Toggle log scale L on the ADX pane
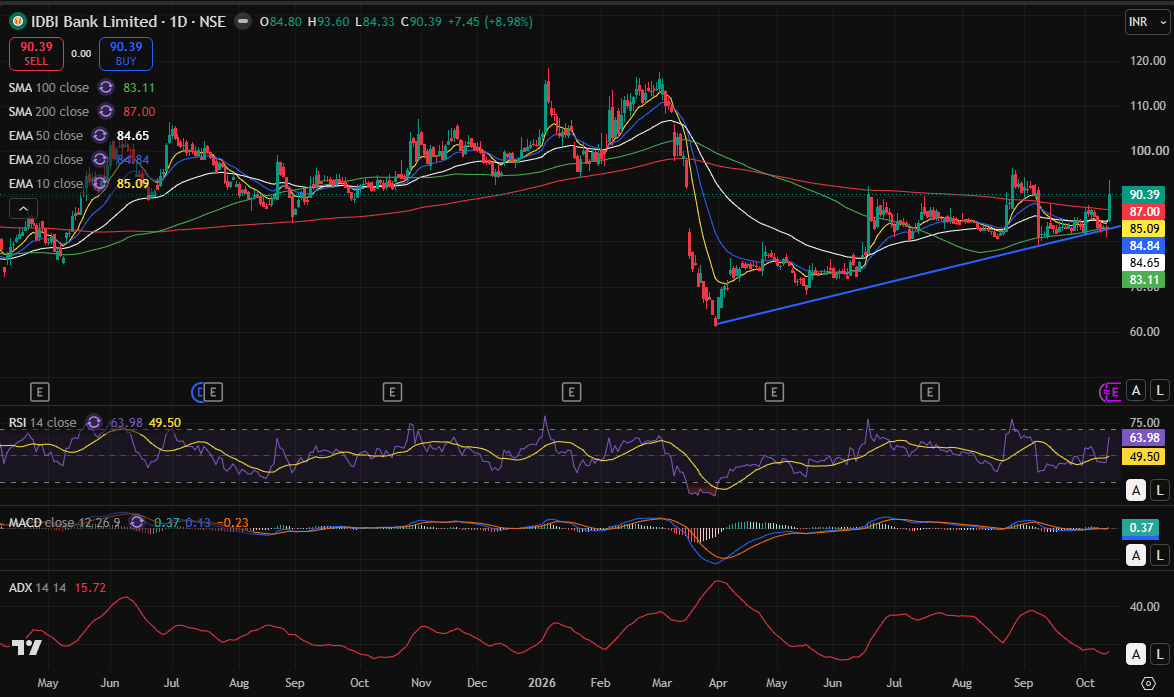The height and width of the screenshot is (697, 1174). click(x=1160, y=654)
